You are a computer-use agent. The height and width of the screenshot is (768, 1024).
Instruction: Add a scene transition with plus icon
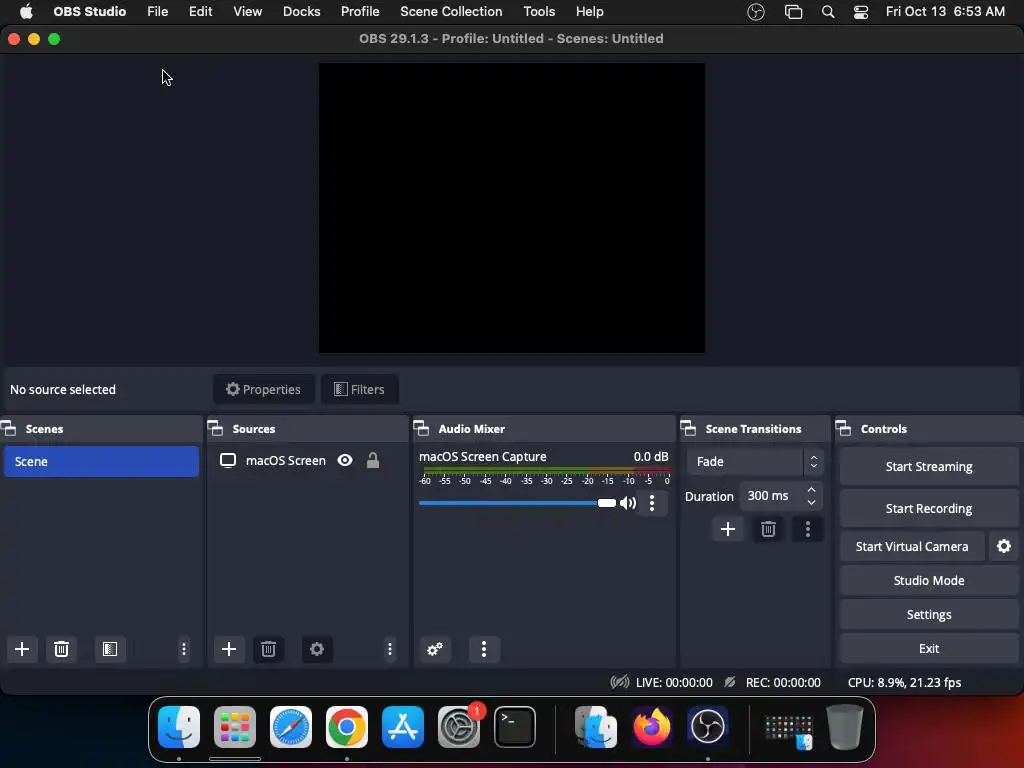[728, 529]
